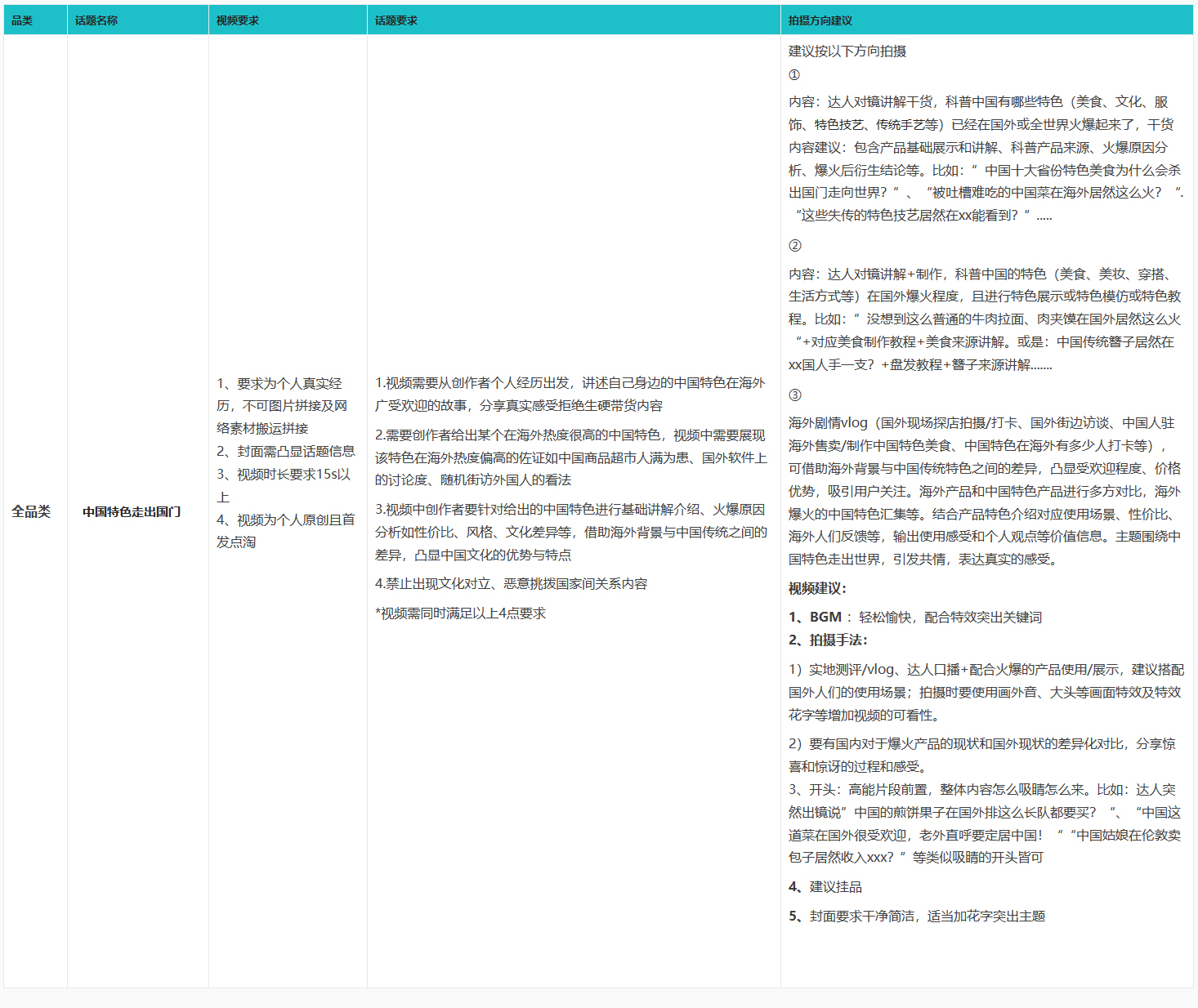The width and height of the screenshot is (1198, 1008).
Task: Click the 建议挂品 list item
Action: pyautogui.click(x=825, y=886)
